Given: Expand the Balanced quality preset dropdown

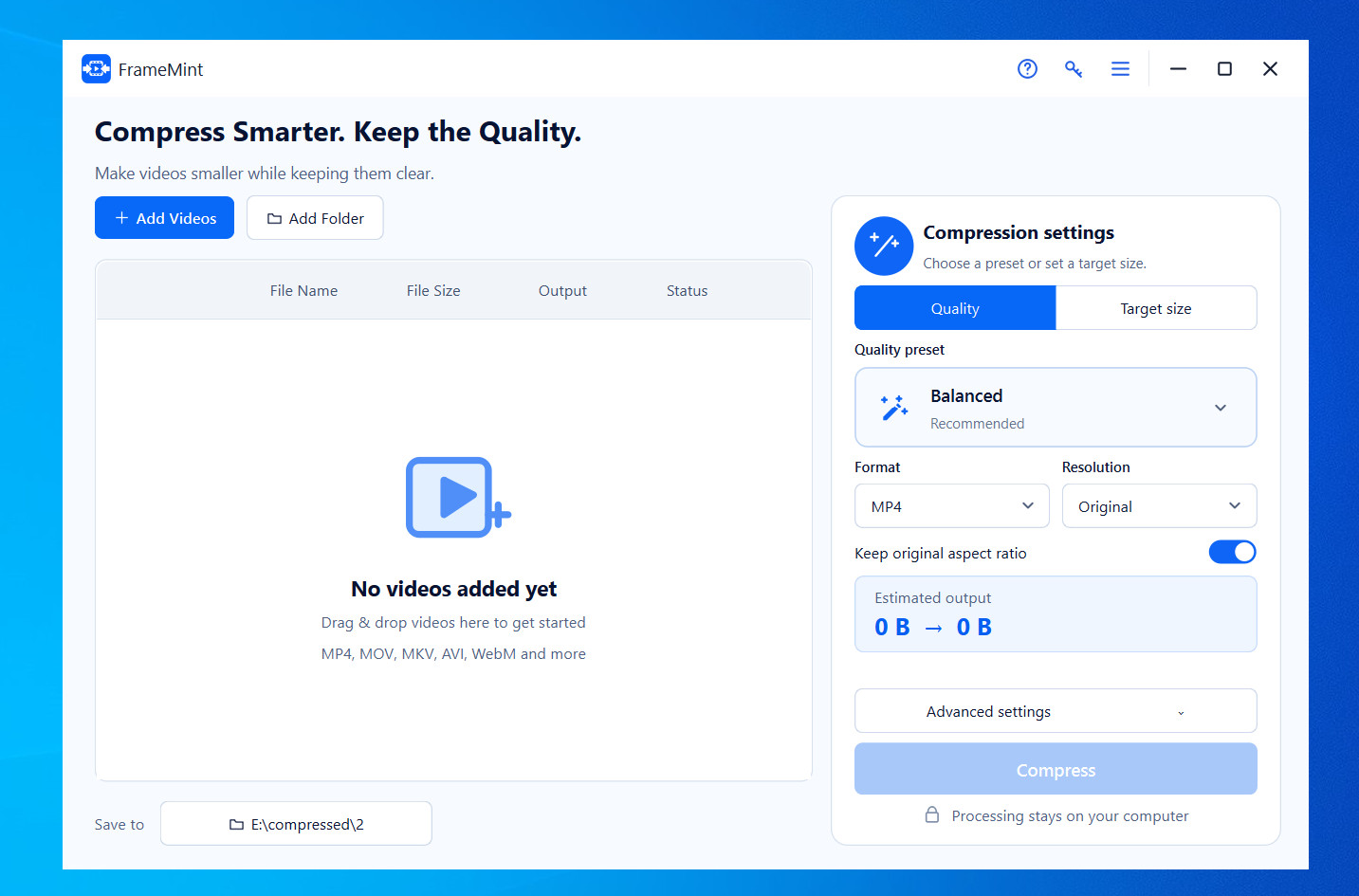Looking at the screenshot, I should point(1056,408).
